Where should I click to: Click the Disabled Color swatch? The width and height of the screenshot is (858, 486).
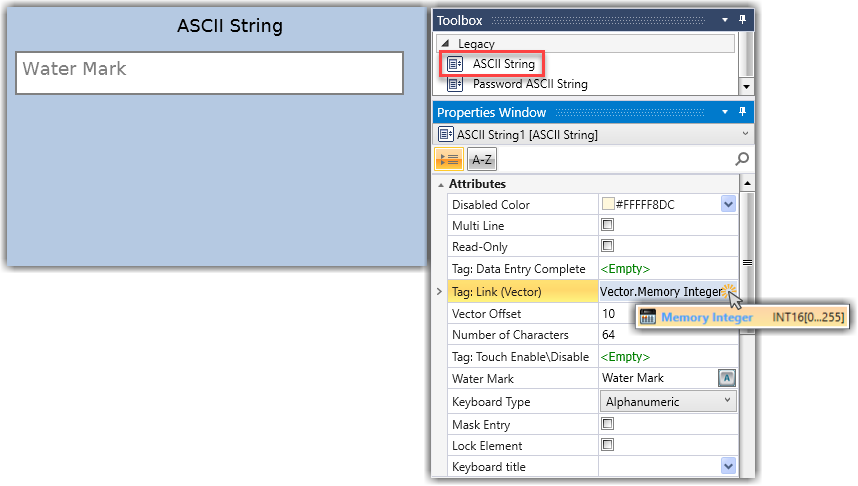(x=608, y=205)
